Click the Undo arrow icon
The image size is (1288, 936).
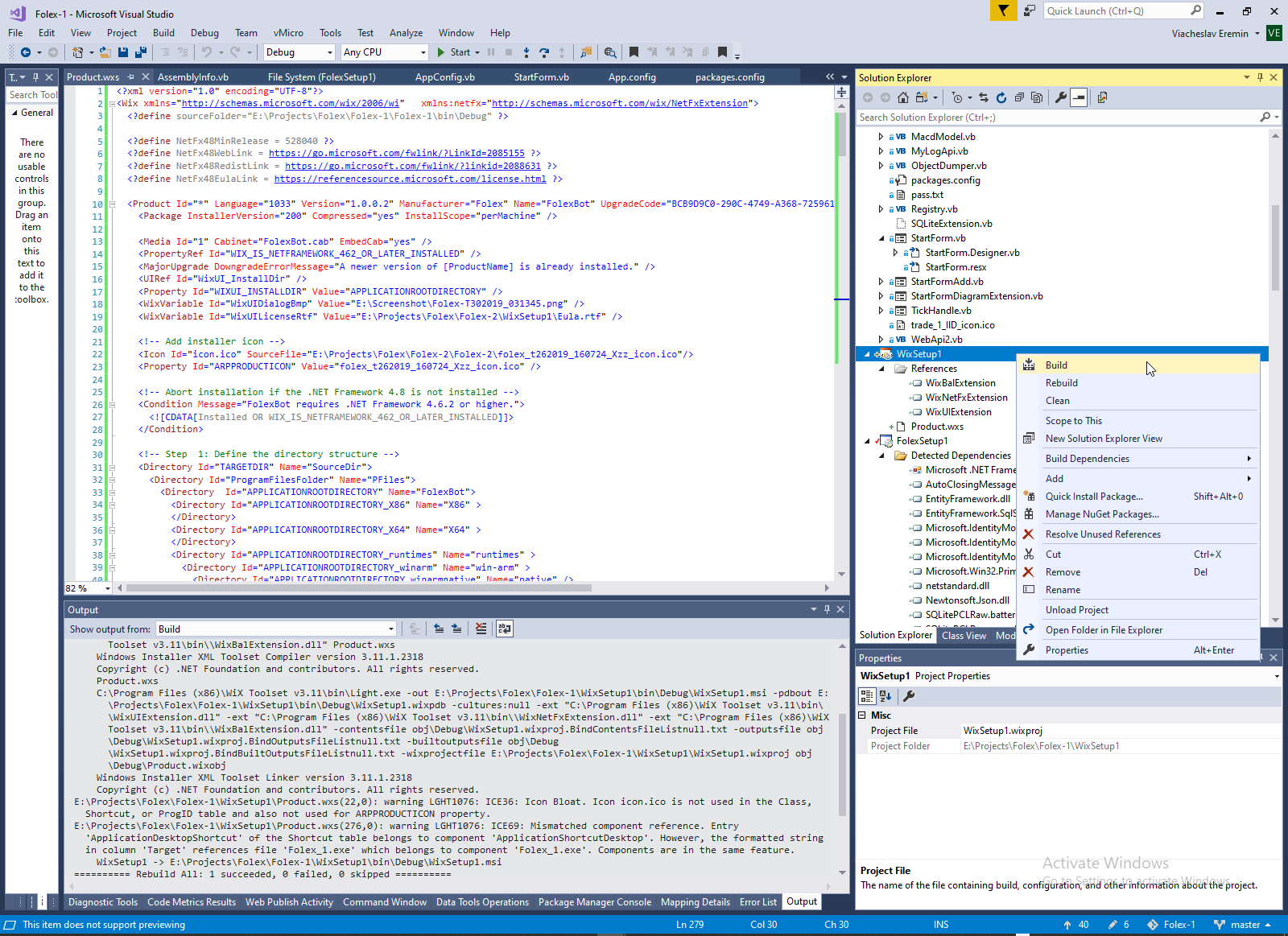207,52
